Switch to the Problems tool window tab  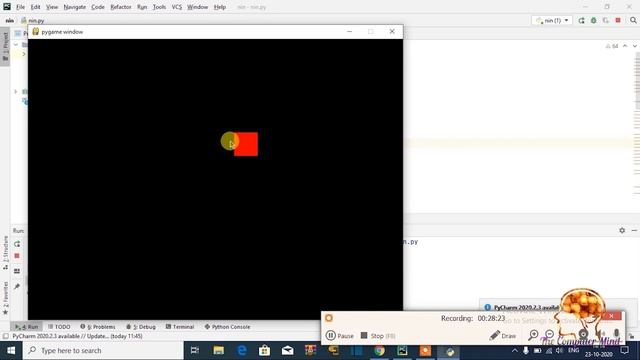click(98, 327)
